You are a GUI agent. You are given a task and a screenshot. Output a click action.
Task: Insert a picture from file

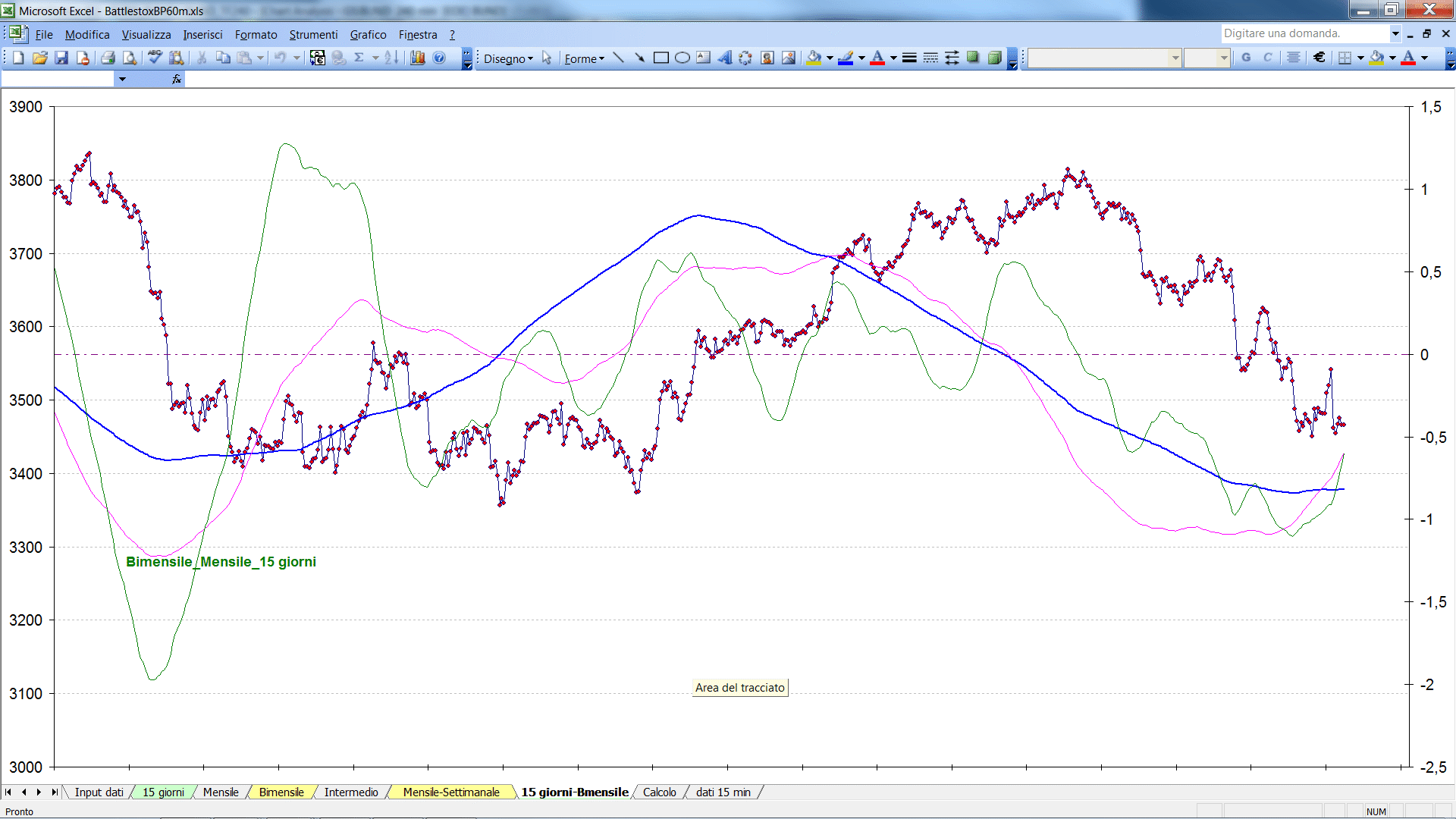point(789,58)
